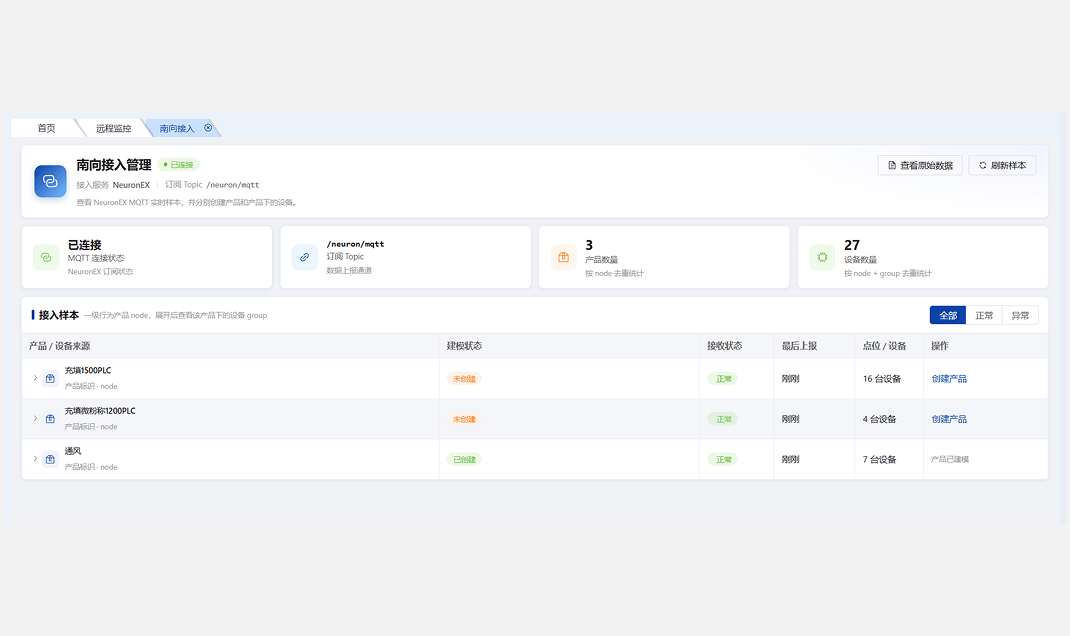This screenshot has width=1070, height=636.
Task: Click the 已连接 status badge in header
Action: pos(178,164)
